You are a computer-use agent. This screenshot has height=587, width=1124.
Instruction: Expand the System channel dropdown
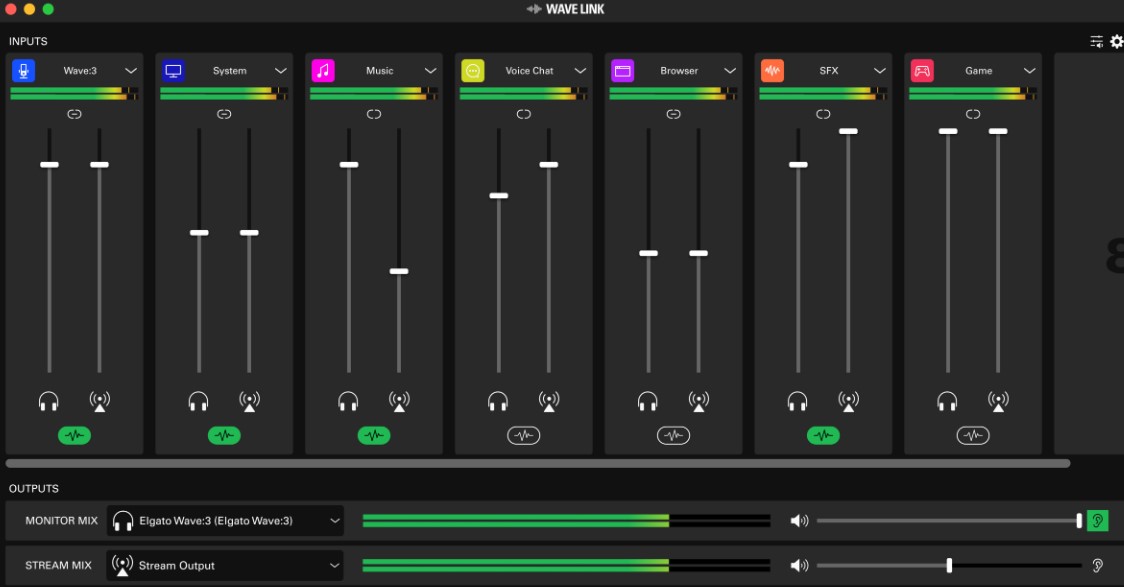281,71
